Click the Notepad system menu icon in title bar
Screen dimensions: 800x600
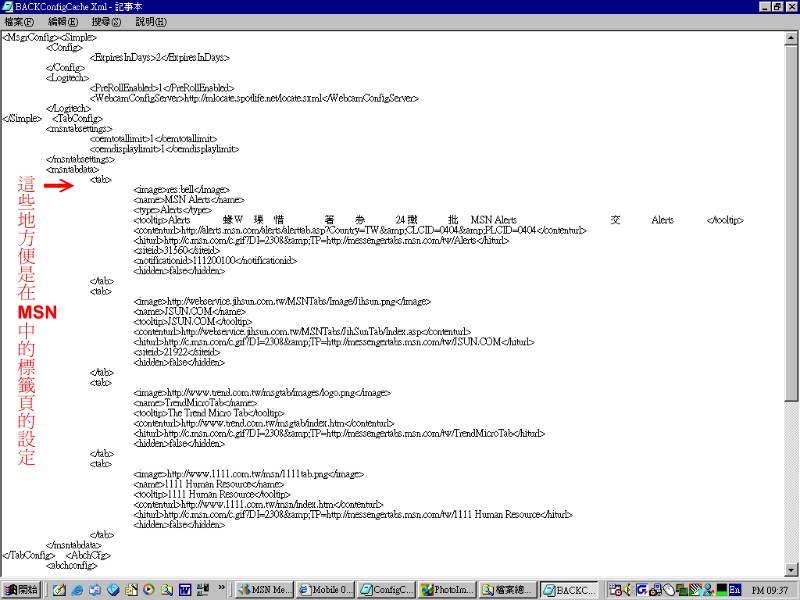coord(8,7)
